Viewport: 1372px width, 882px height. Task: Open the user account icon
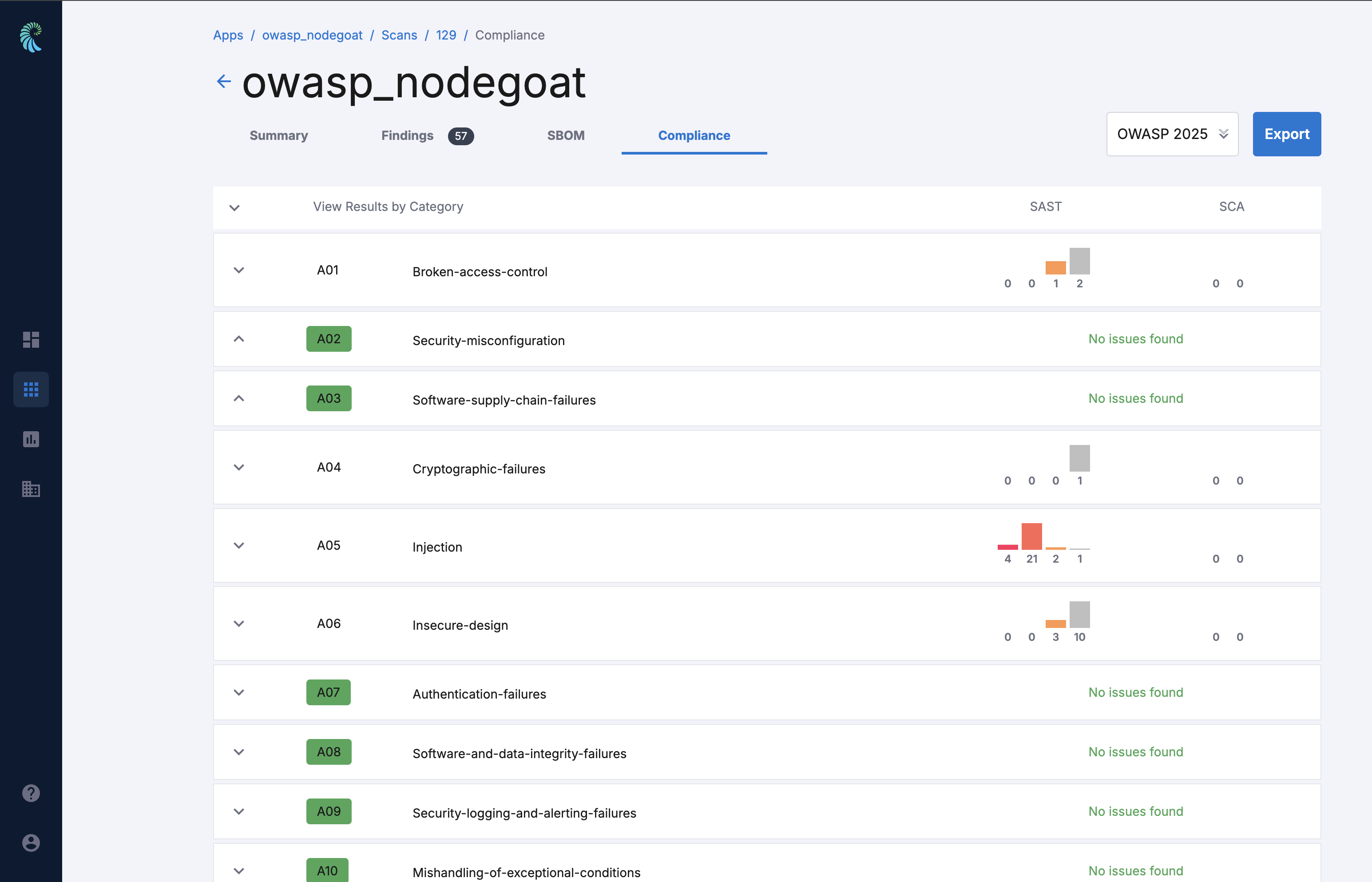(x=31, y=843)
